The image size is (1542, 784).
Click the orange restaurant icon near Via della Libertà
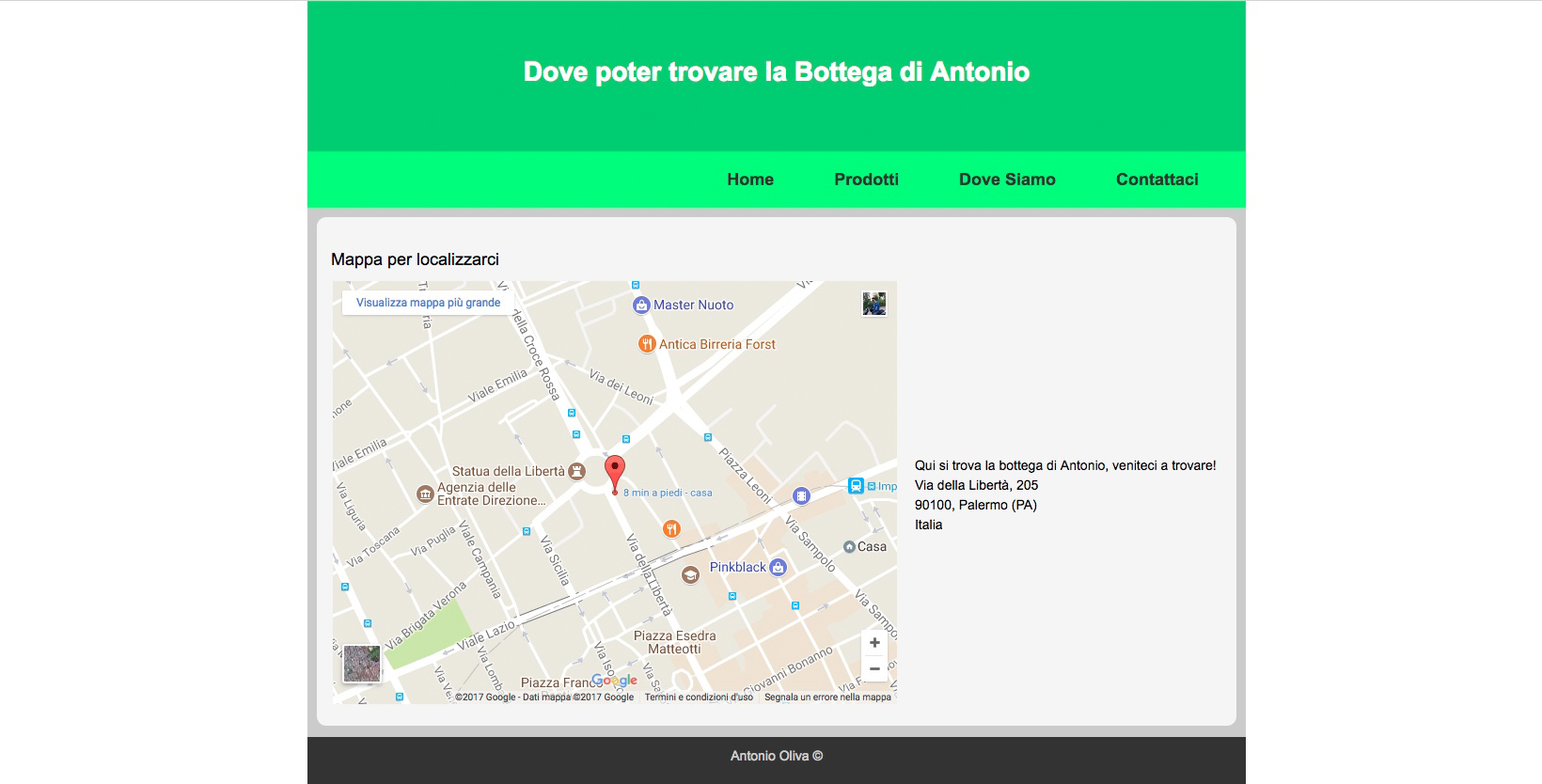[x=671, y=528]
